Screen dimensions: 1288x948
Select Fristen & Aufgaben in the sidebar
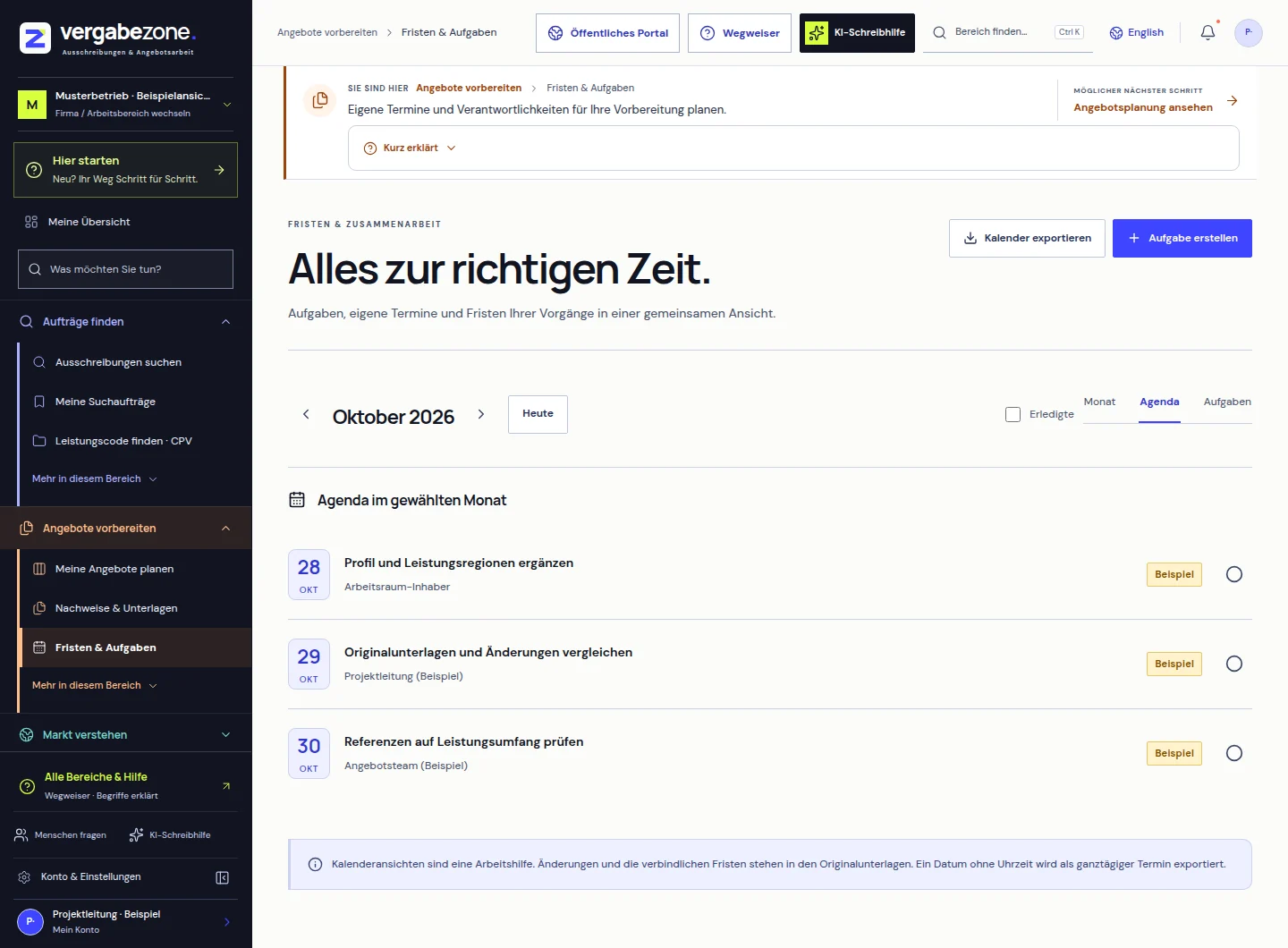pos(134,648)
